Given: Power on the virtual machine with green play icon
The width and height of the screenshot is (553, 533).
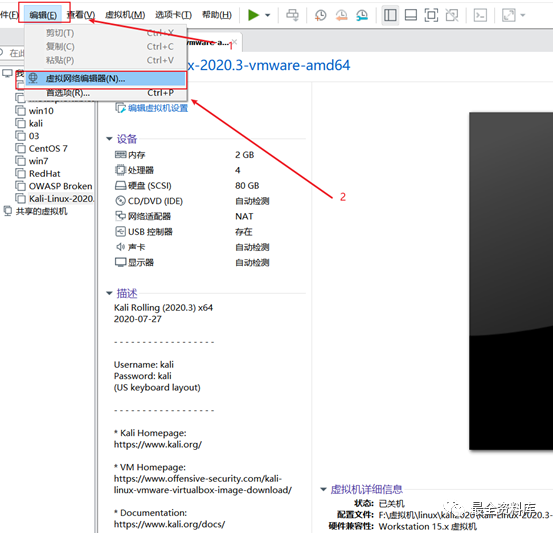Looking at the screenshot, I should tap(253, 15).
